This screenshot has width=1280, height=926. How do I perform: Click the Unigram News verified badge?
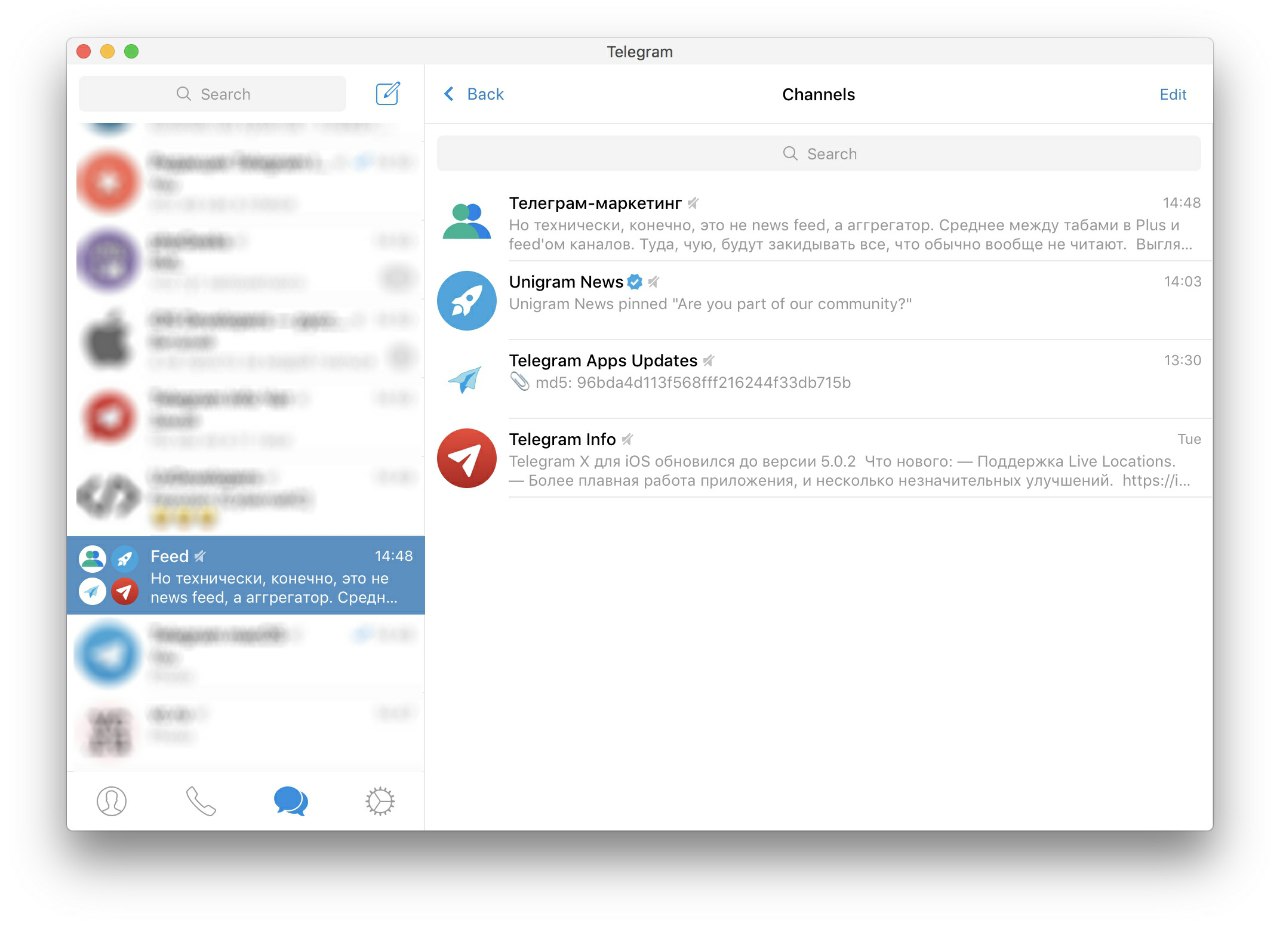click(635, 282)
